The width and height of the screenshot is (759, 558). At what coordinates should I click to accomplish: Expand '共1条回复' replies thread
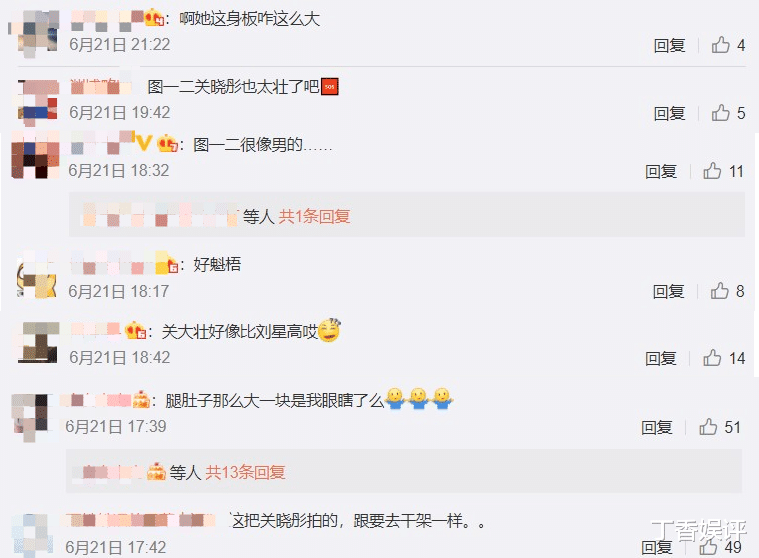tap(314, 216)
